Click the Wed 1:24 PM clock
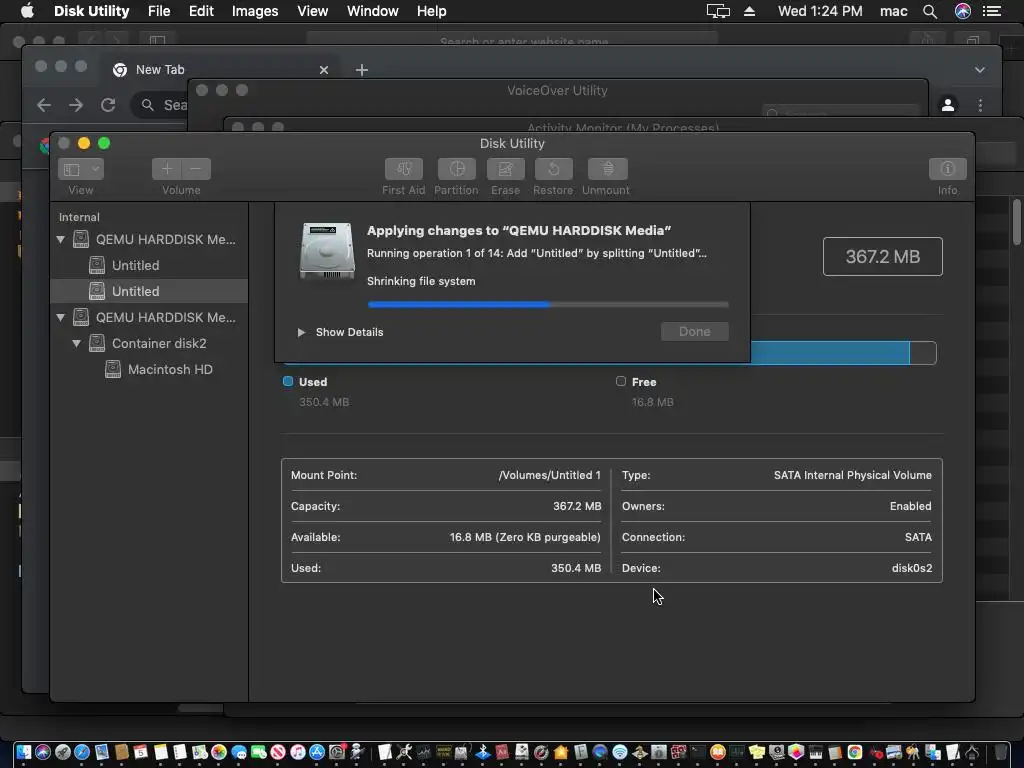The width and height of the screenshot is (1024, 768). (x=820, y=11)
